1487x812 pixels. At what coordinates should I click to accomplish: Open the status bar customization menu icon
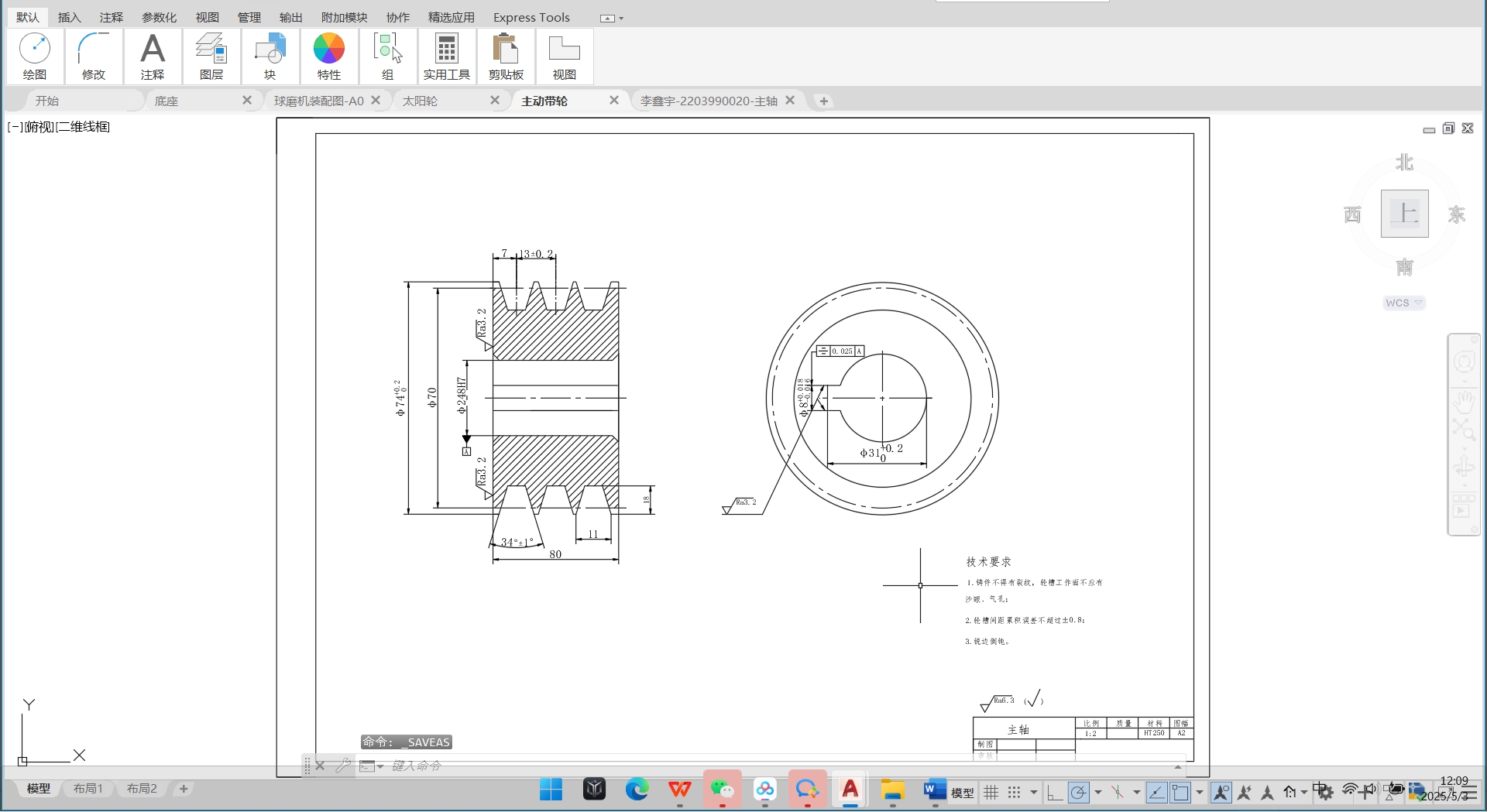(x=1468, y=792)
